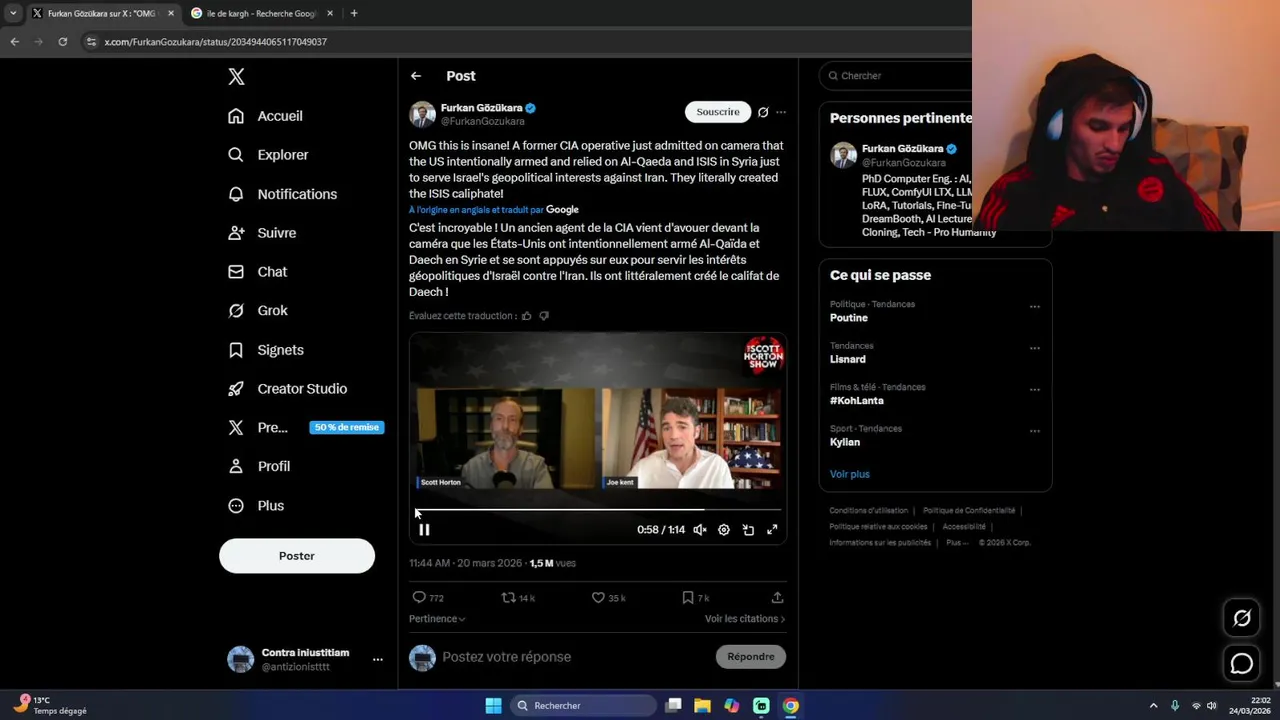The height and width of the screenshot is (720, 1280).
Task: Open Accueil home page
Action: pos(265,116)
